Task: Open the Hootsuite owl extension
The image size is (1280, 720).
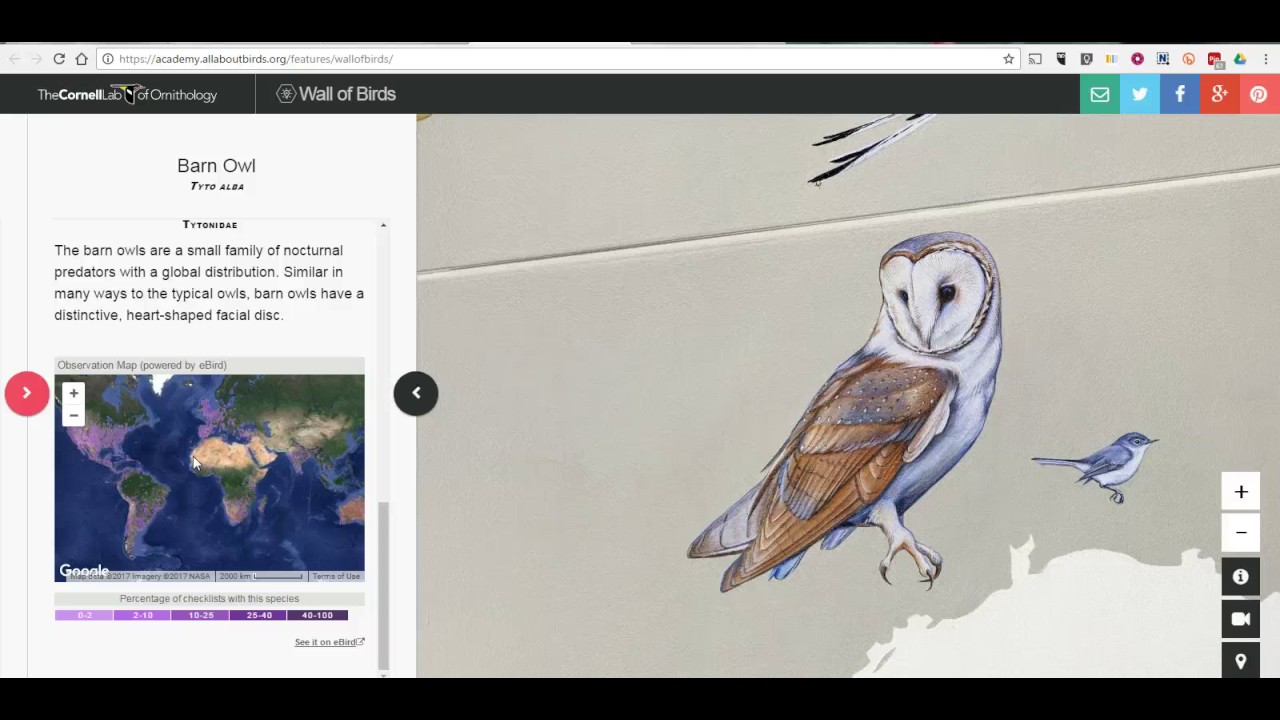Action: [x=1061, y=59]
